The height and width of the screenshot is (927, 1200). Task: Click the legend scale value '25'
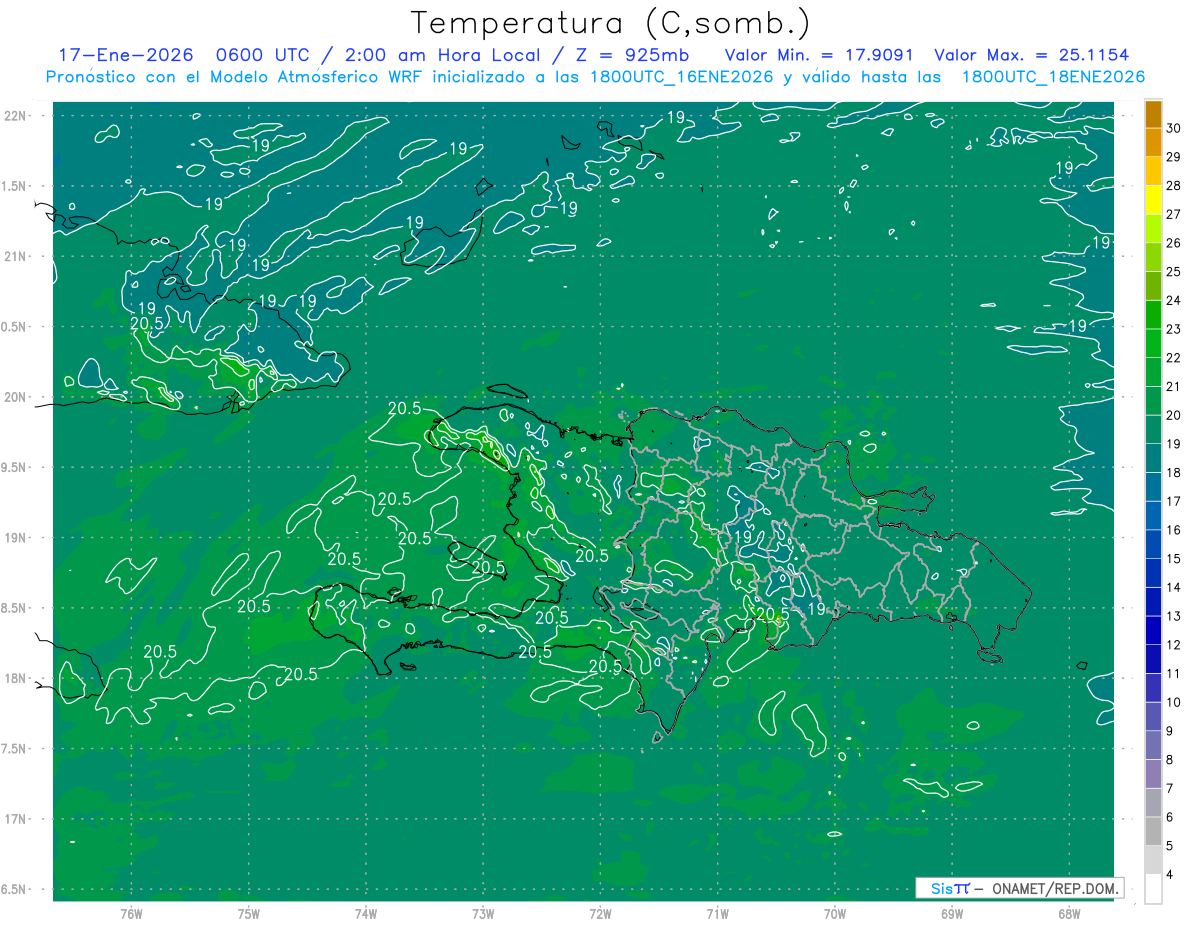[x=1174, y=271]
